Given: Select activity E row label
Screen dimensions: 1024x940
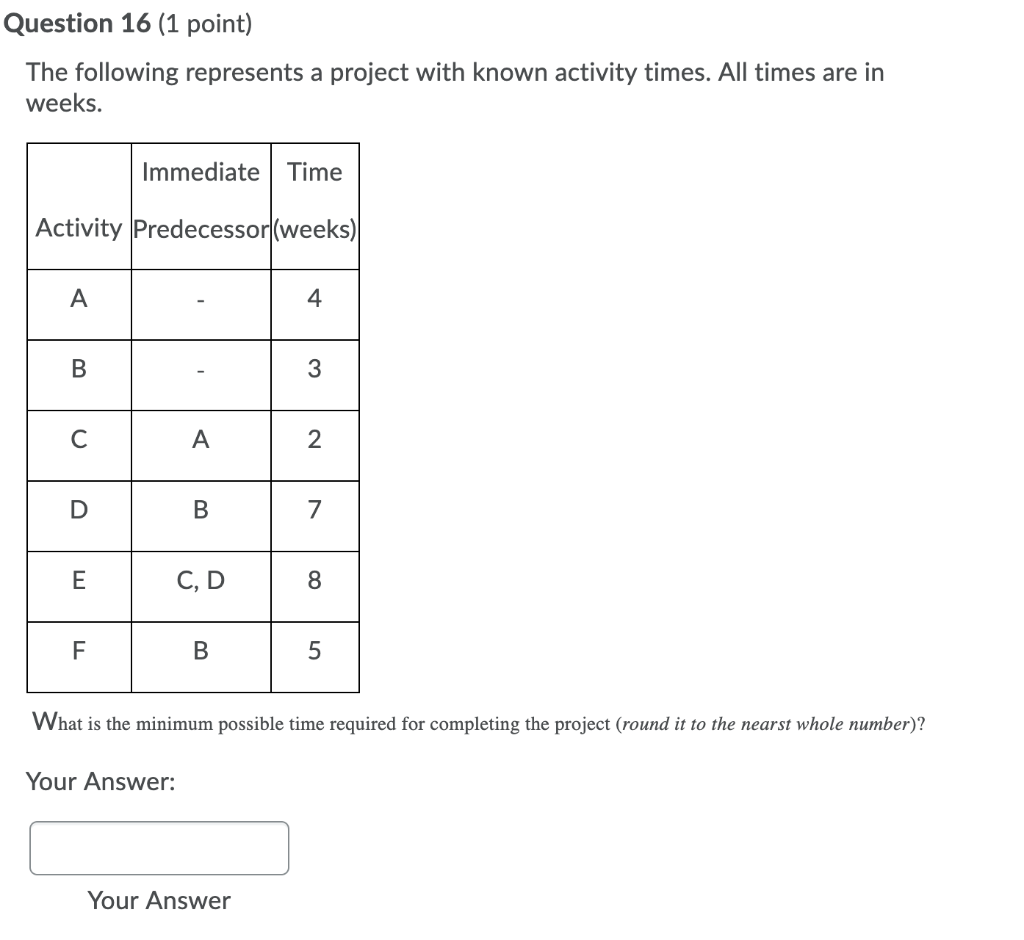Looking at the screenshot, I should (79, 586).
